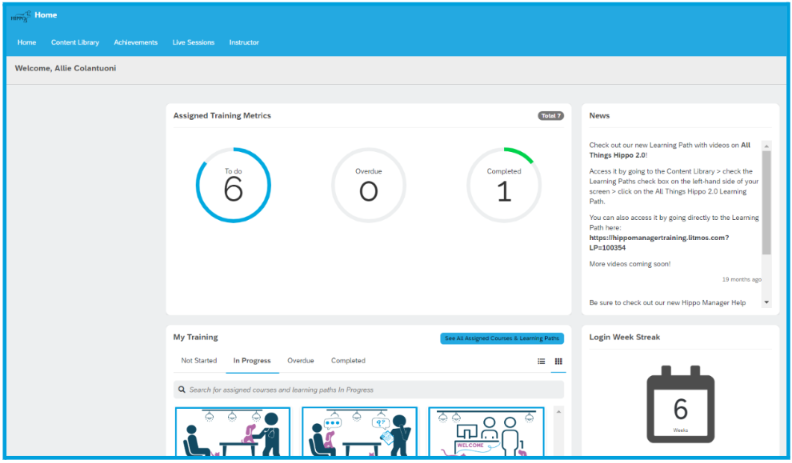
Task: Click the To do 6 progress circle
Action: 233,185
